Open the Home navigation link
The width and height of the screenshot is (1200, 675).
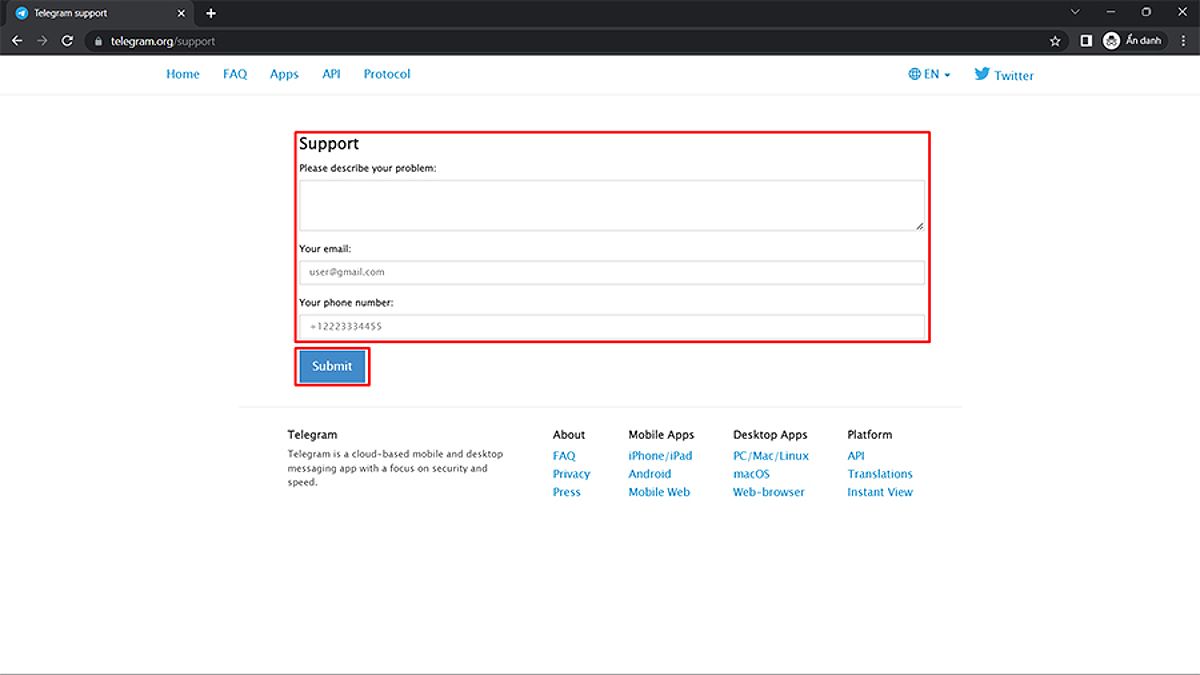click(183, 74)
